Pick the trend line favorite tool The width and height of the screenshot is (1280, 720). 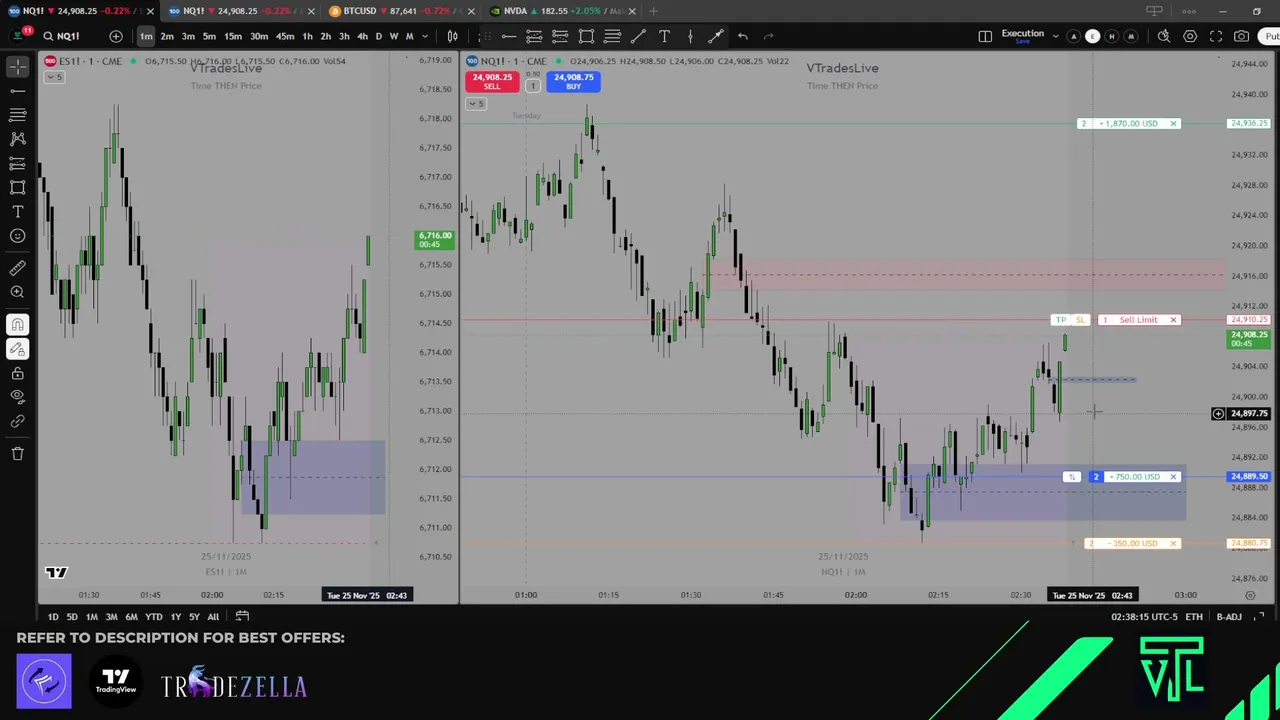pos(638,36)
